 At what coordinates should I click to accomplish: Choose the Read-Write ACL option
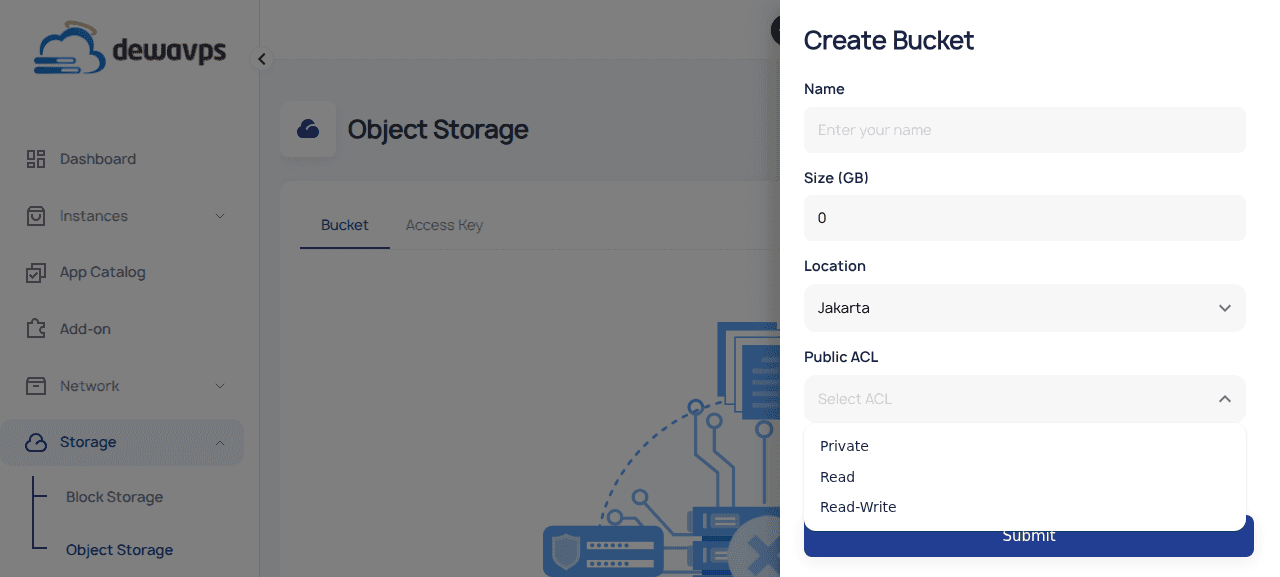tap(858, 507)
